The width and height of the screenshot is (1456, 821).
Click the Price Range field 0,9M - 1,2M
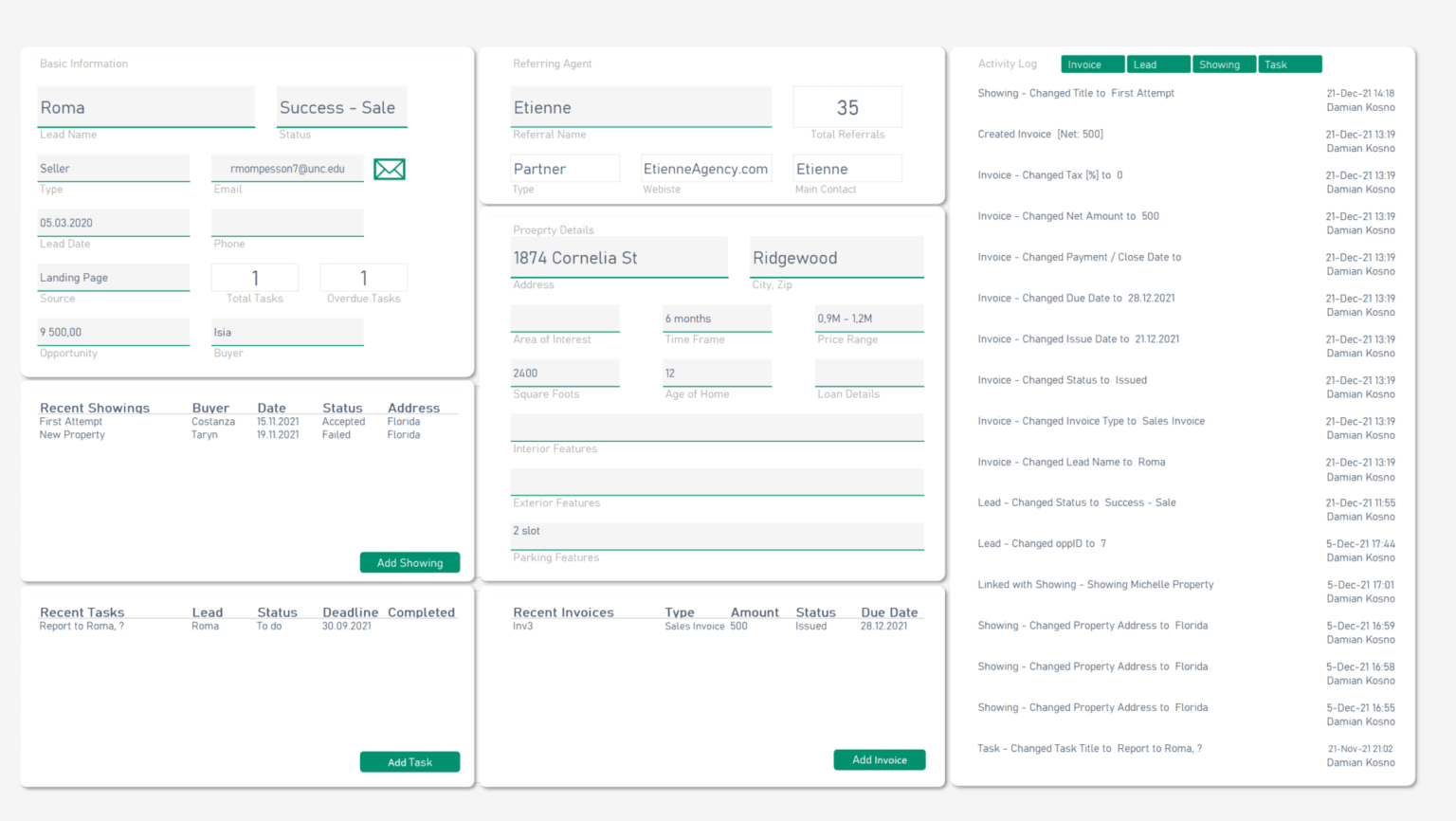point(868,318)
